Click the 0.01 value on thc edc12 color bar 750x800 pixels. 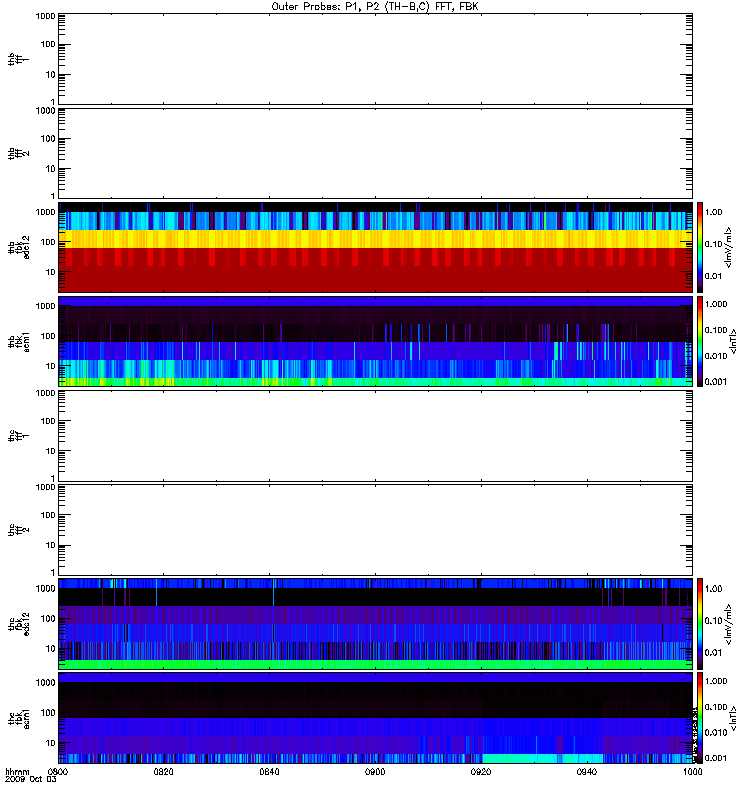tap(713, 653)
